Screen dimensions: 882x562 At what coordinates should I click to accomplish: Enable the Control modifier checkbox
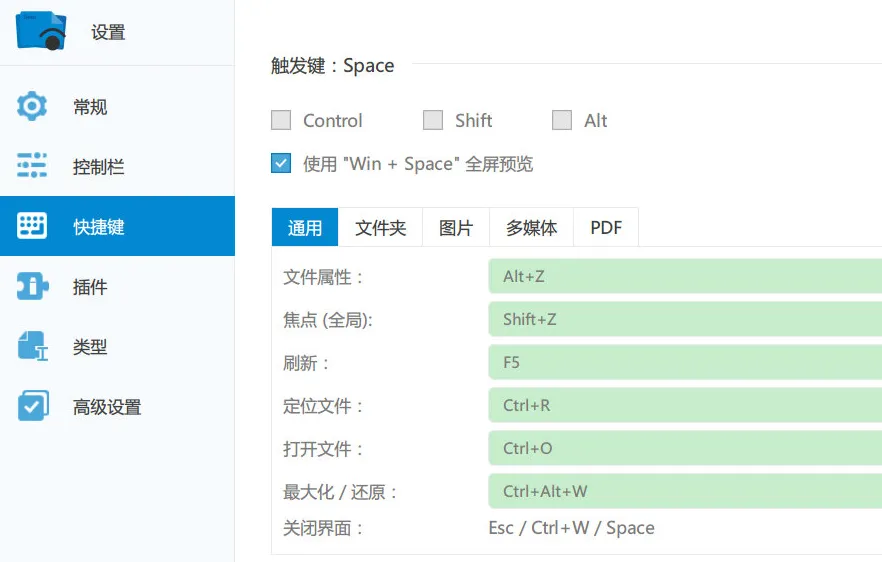pyautogui.click(x=282, y=121)
